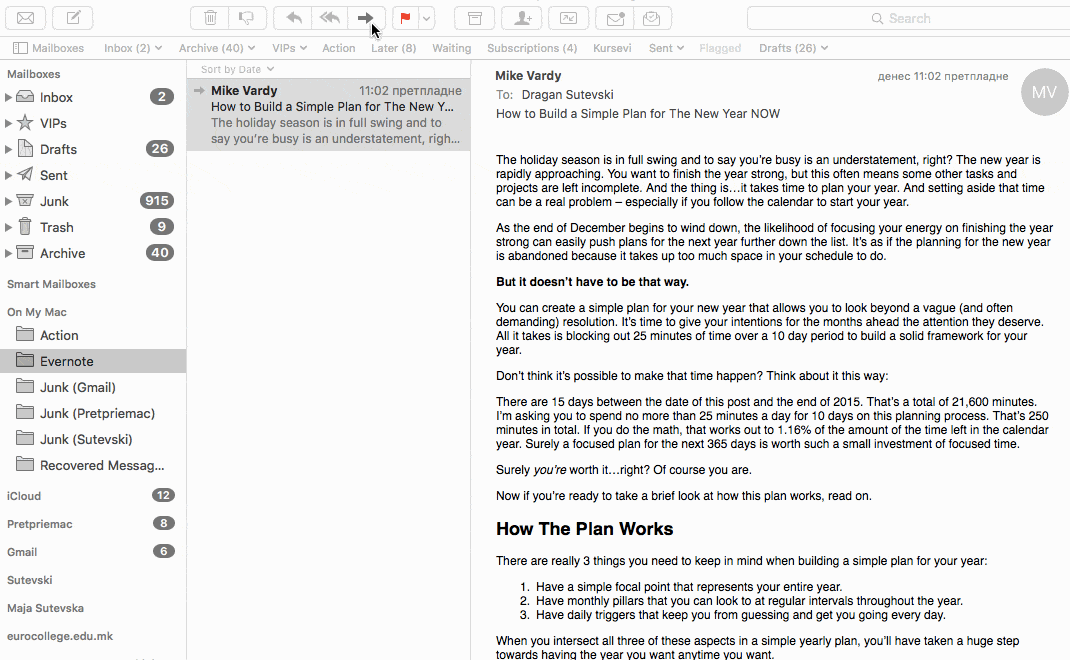
Task: Expand the Inbox mailbox disclosure triangle
Action: pyautogui.click(x=9, y=97)
